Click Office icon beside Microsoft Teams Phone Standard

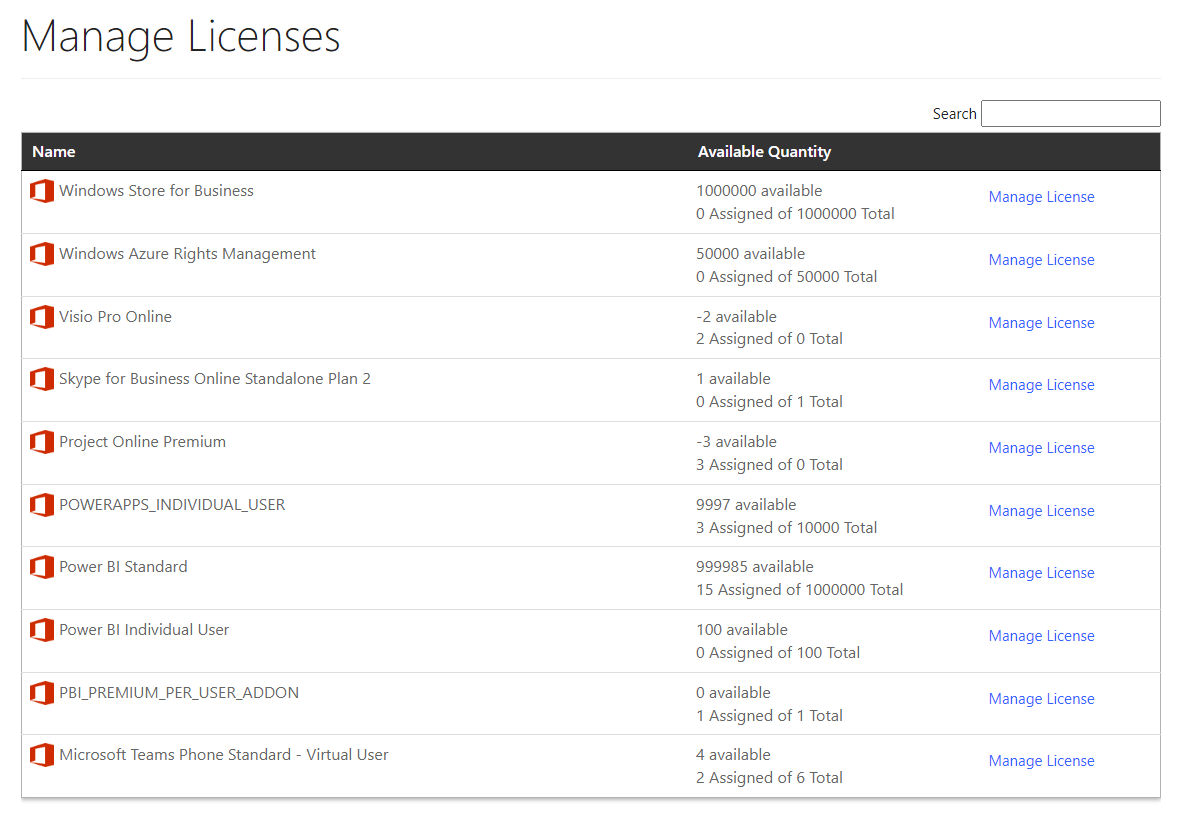(42, 754)
